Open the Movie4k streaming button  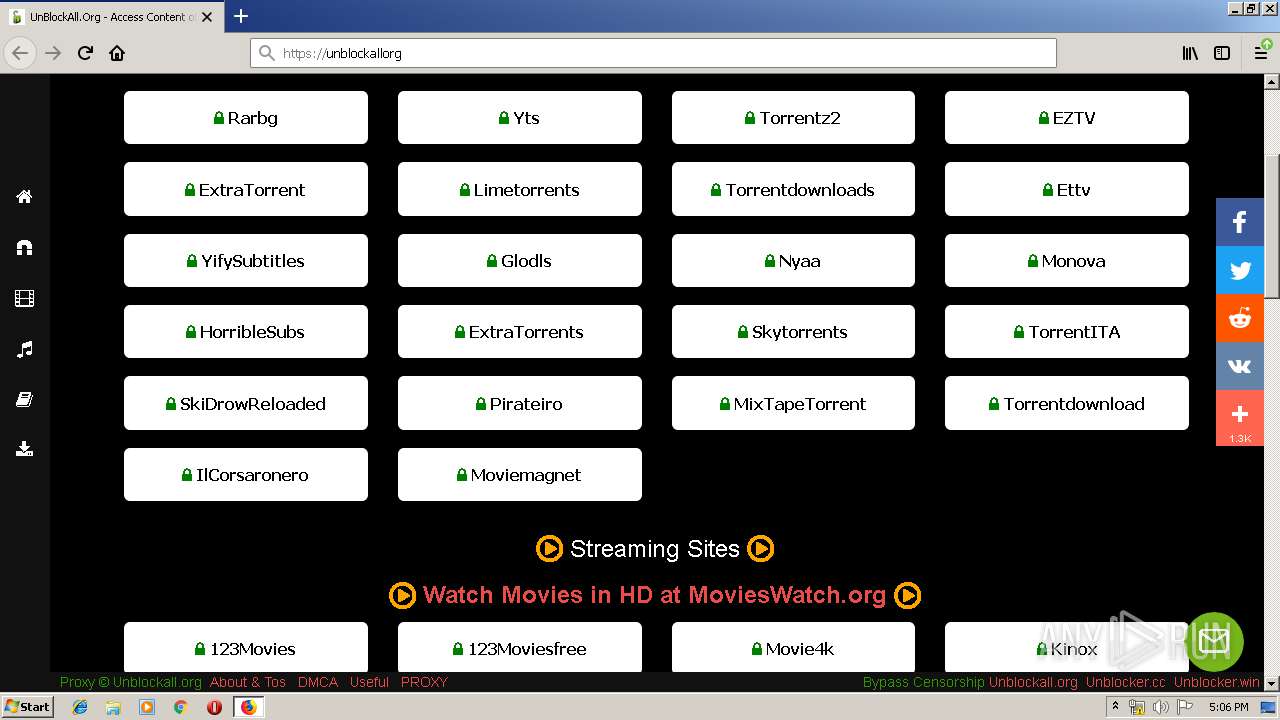[x=793, y=647]
